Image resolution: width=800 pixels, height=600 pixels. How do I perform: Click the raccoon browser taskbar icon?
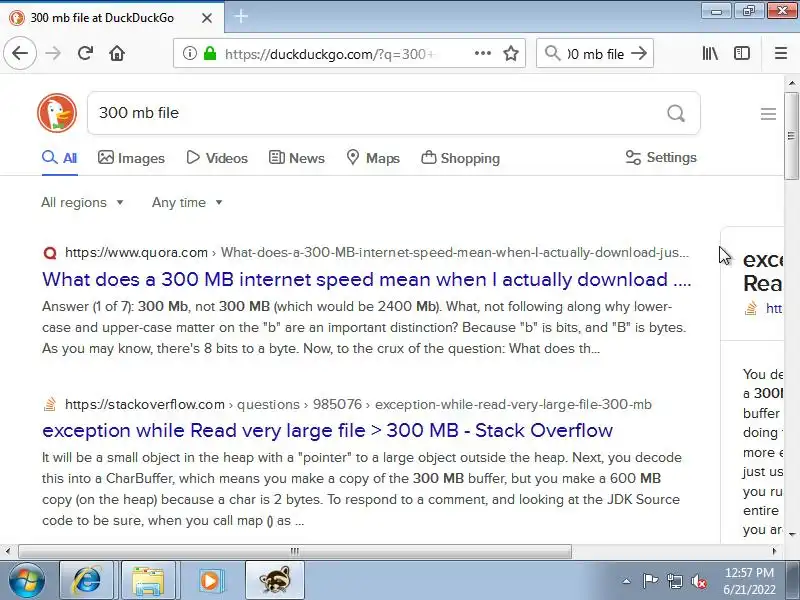(275, 581)
